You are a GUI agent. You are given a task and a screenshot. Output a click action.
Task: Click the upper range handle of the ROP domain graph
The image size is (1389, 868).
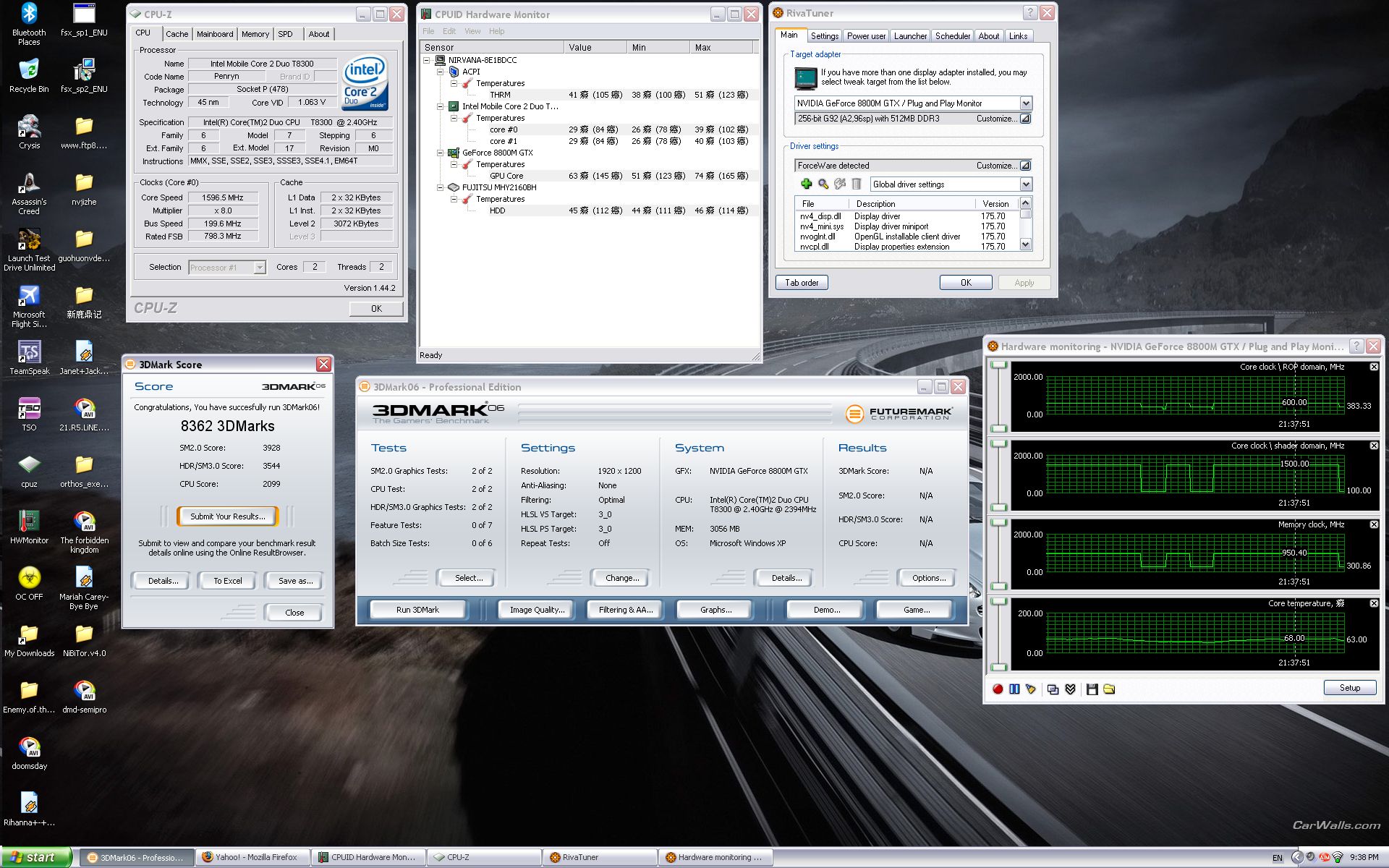999,365
